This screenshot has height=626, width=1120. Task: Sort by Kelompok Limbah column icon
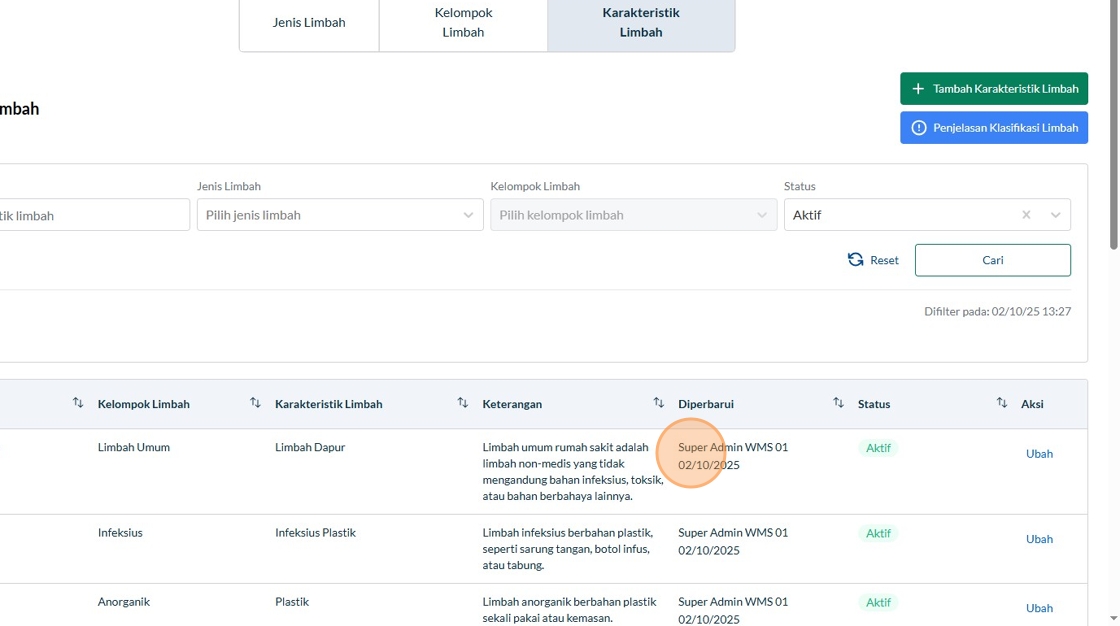[x=255, y=403]
